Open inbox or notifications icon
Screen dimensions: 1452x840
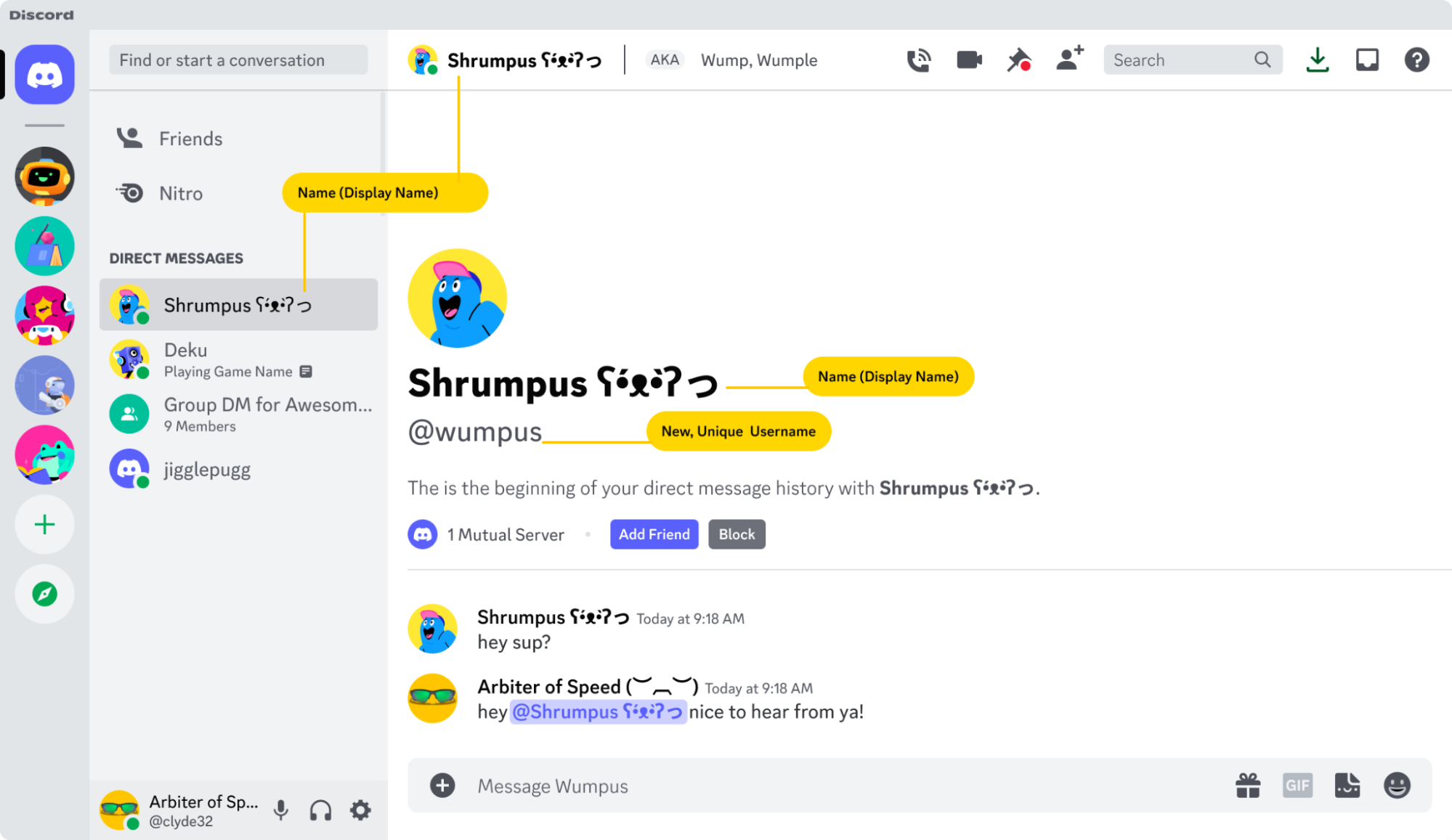point(1366,60)
